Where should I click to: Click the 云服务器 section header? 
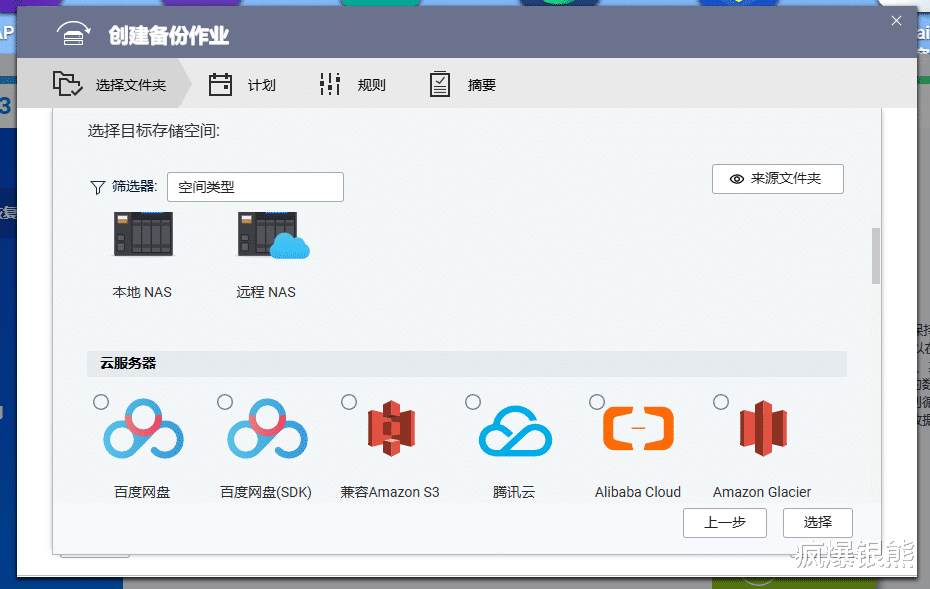click(x=467, y=363)
